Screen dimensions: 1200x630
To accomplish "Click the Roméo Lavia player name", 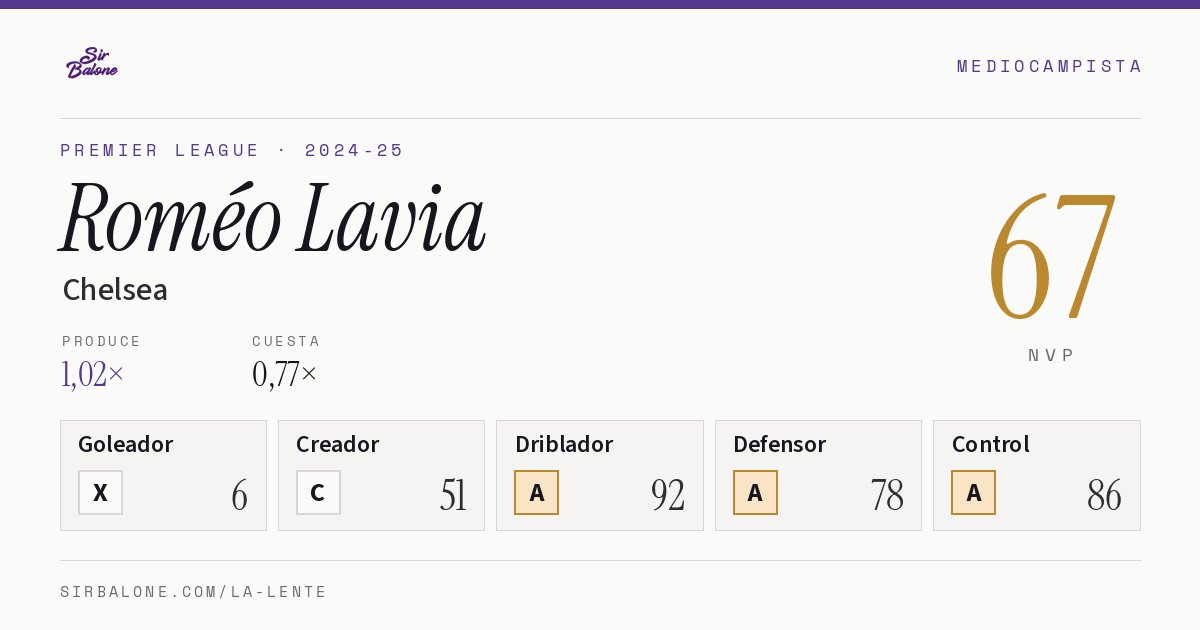I will [x=272, y=220].
